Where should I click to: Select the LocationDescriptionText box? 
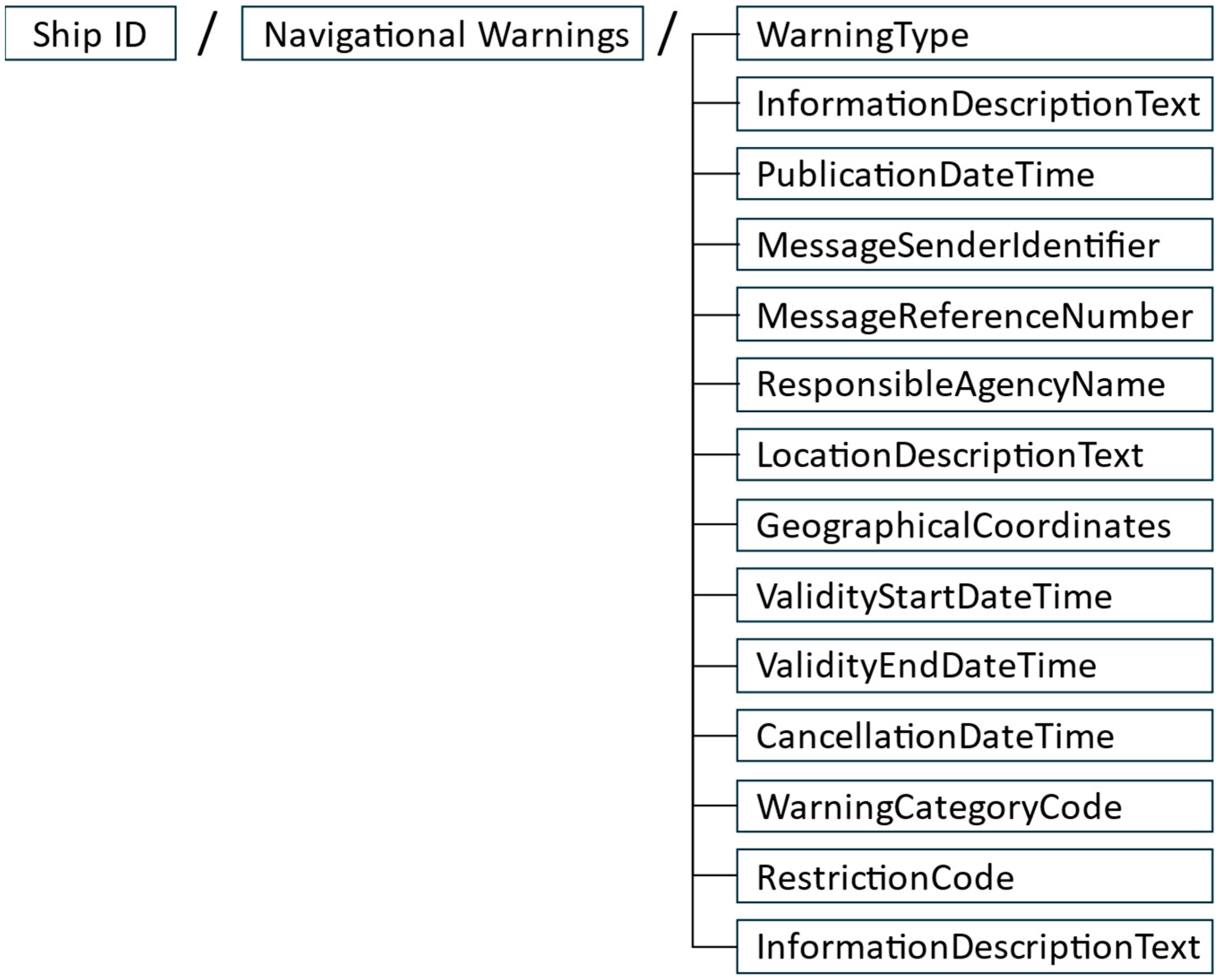[975, 455]
